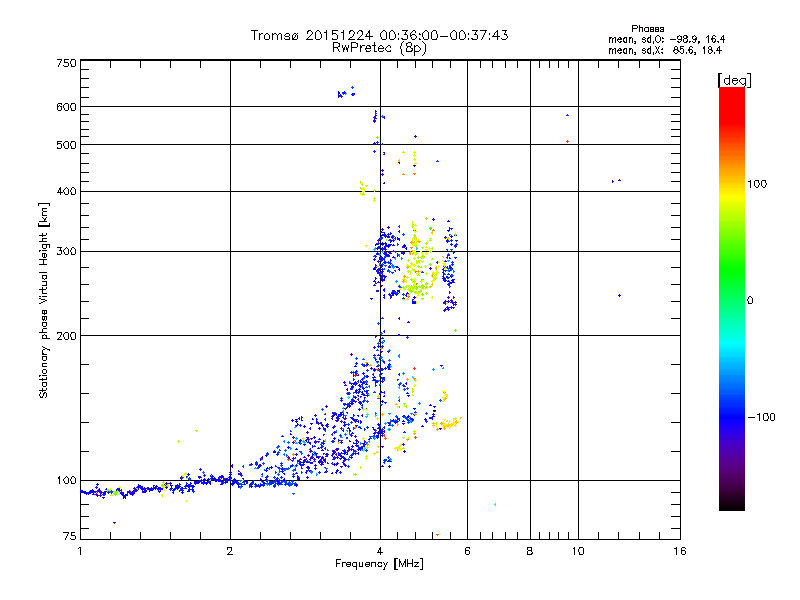Screen dimensions: 800x600
Task: Click the y-axis tick "200"
Action: (67, 336)
